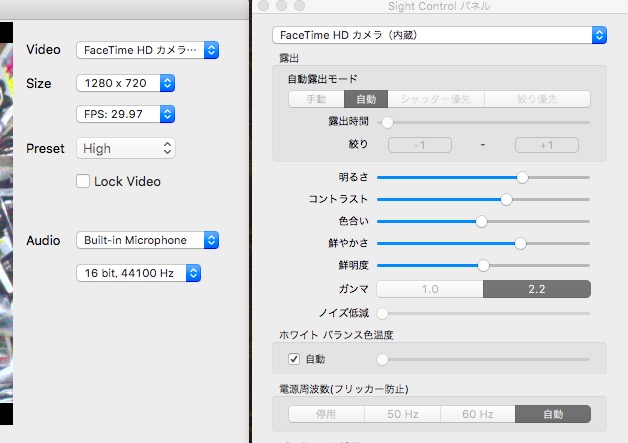Select 60 Hz power frequency
The width and height of the screenshot is (628, 443).
point(477,413)
